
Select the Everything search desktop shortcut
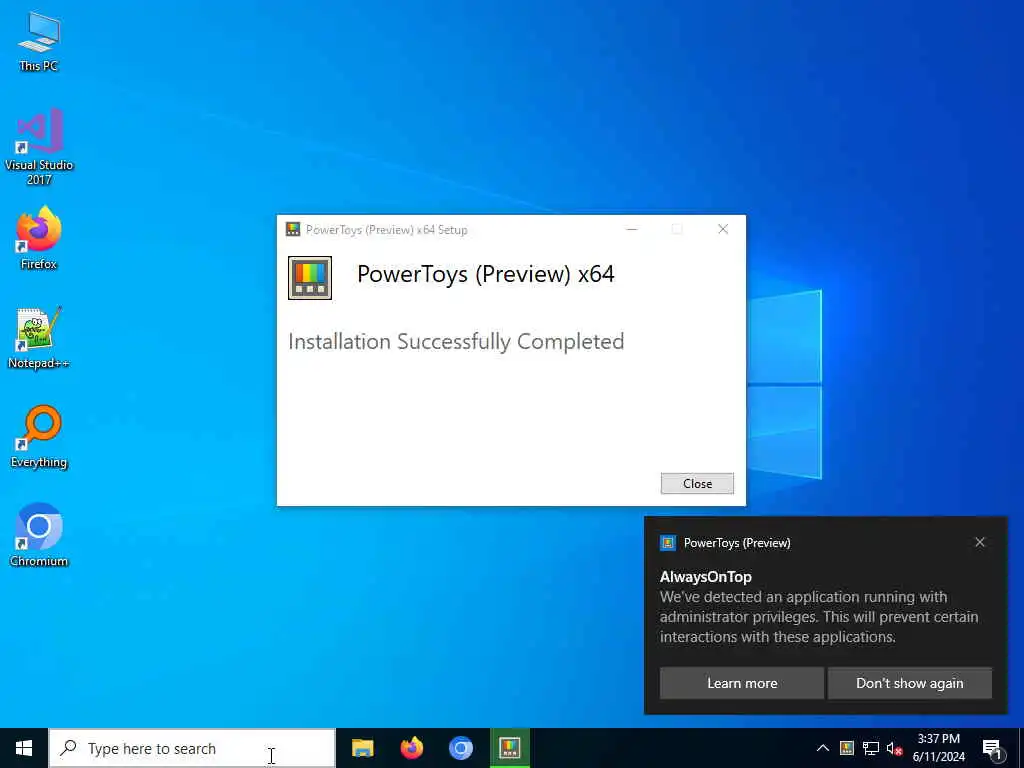click(39, 436)
